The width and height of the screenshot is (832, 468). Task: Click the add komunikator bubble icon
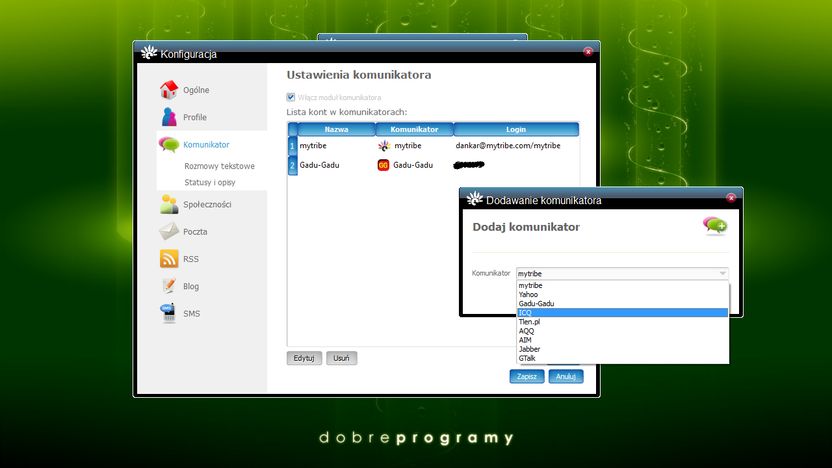point(715,226)
